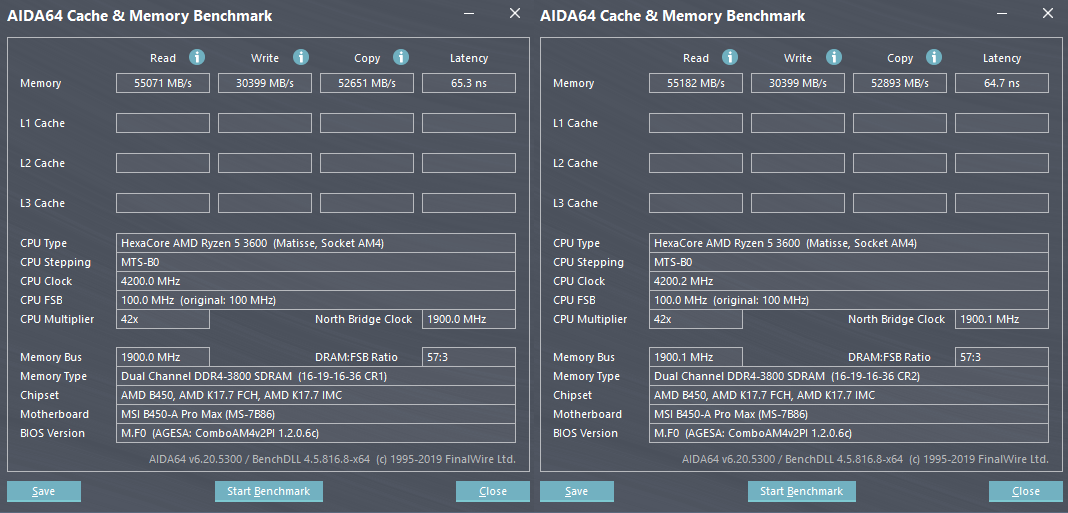Click the Read info icon in right window
The height and width of the screenshot is (513, 1068).
pyautogui.click(x=731, y=58)
